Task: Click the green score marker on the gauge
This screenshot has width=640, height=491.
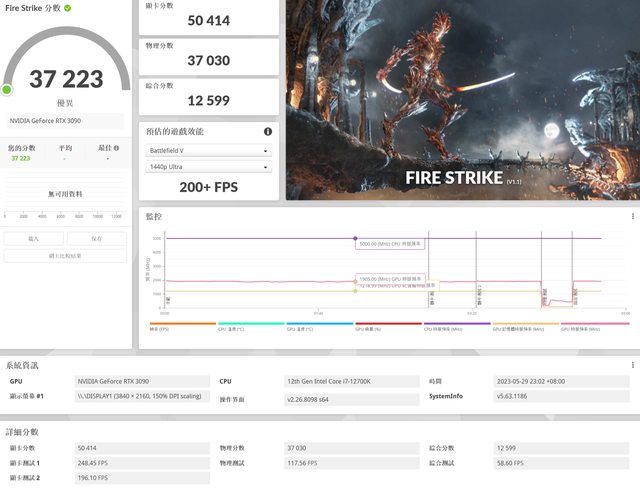Action: tap(7, 90)
